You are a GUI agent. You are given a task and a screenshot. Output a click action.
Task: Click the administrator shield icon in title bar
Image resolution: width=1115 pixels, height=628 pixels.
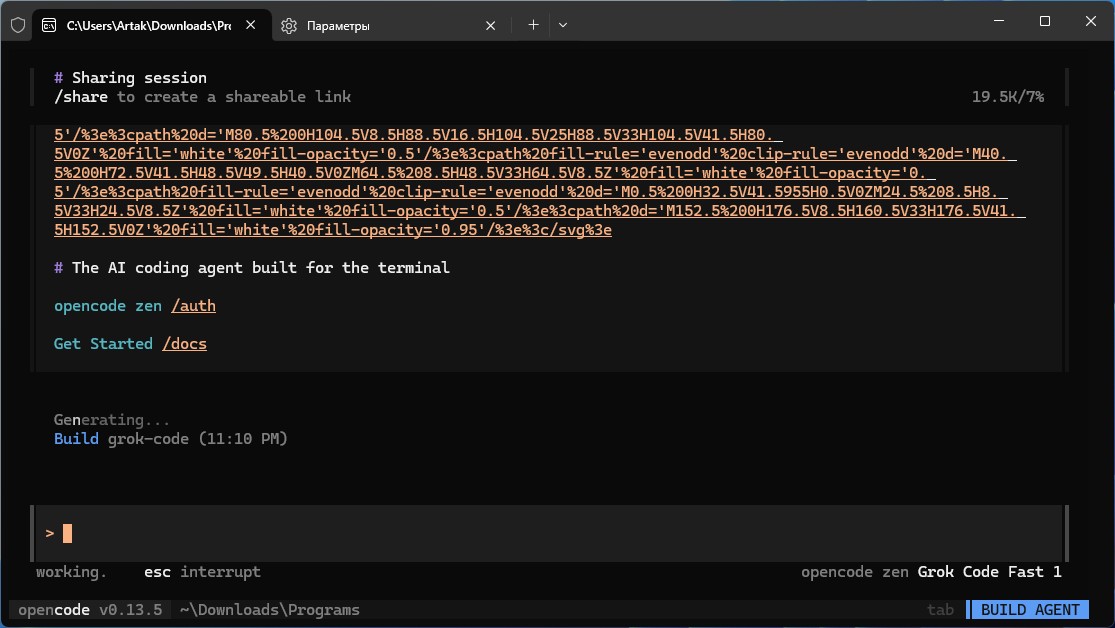pyautogui.click(x=17, y=26)
